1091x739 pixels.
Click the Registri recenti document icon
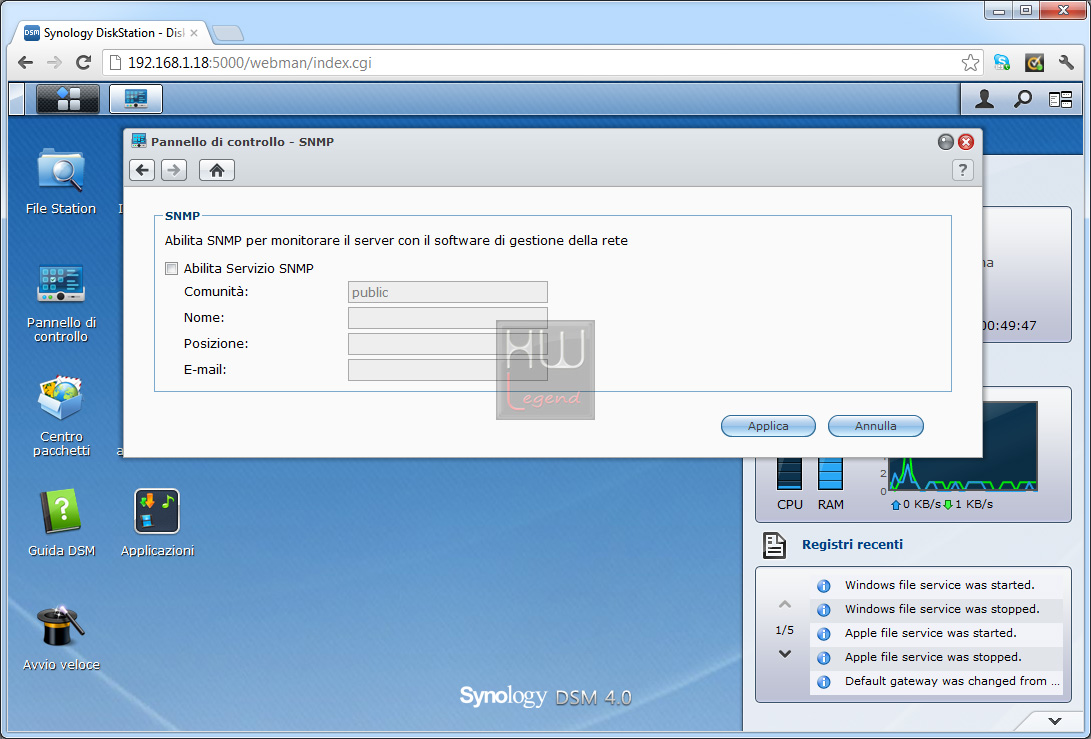click(774, 546)
